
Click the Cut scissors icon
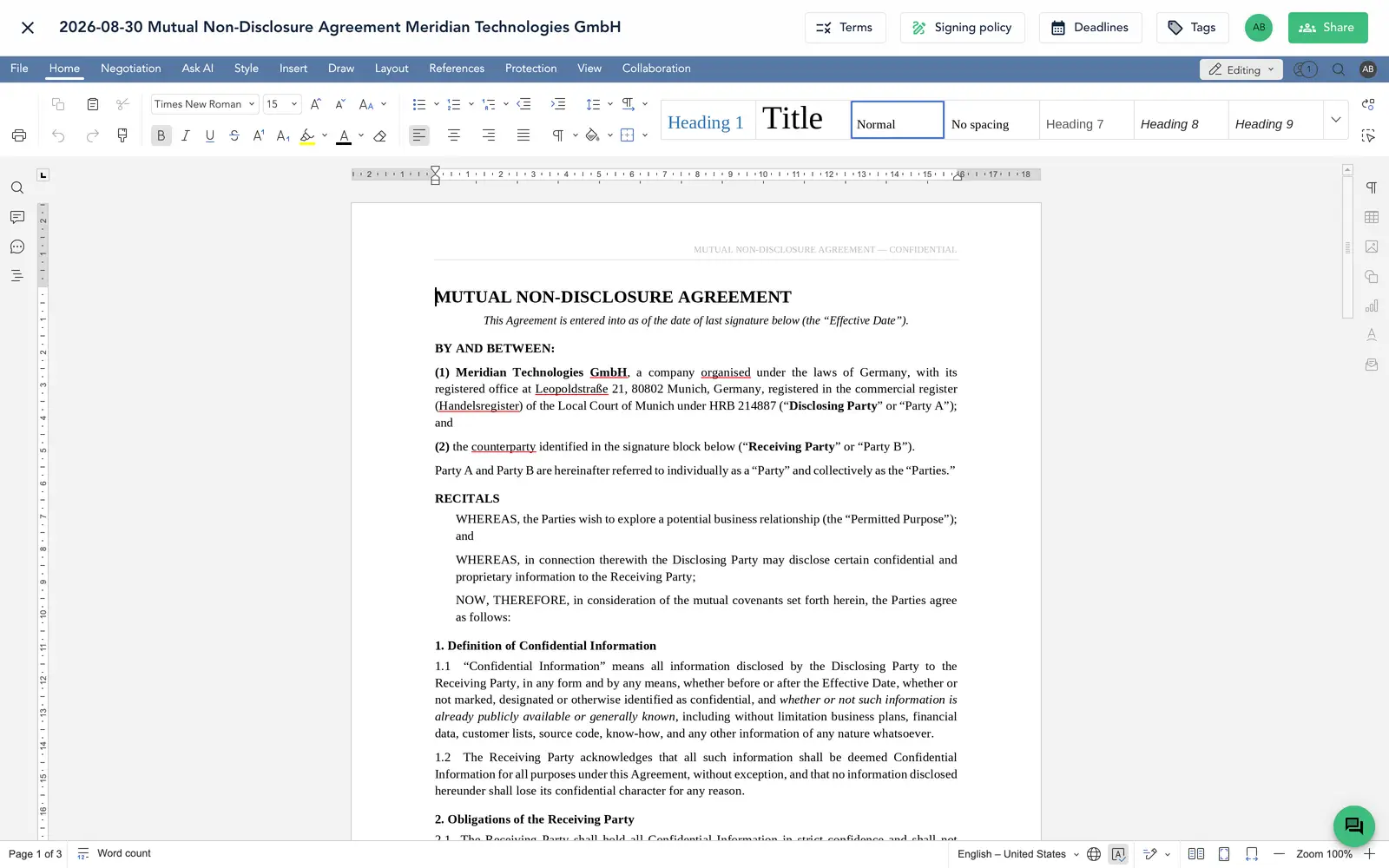(x=122, y=104)
